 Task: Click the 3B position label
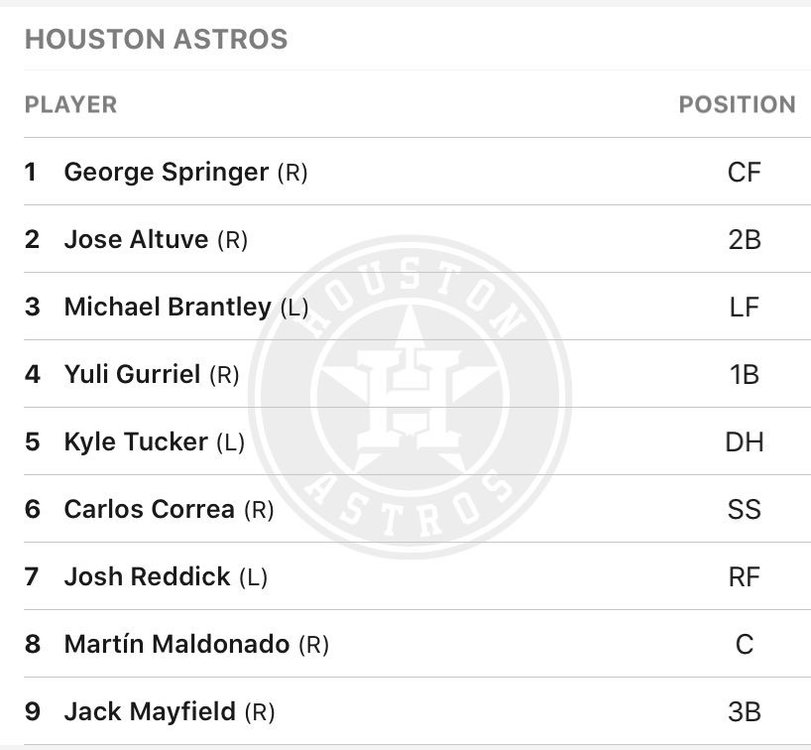(744, 712)
